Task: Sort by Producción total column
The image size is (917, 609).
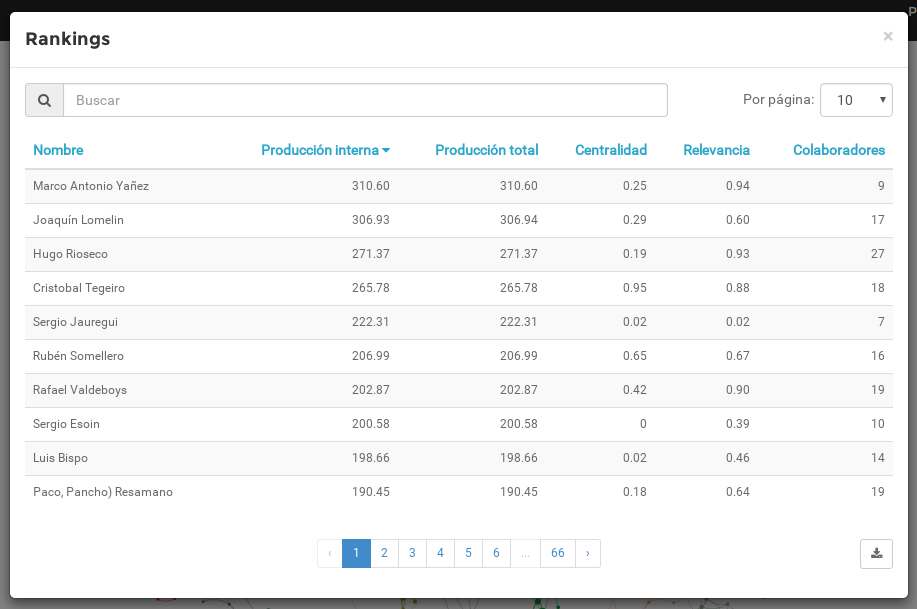Action: pyautogui.click(x=486, y=150)
